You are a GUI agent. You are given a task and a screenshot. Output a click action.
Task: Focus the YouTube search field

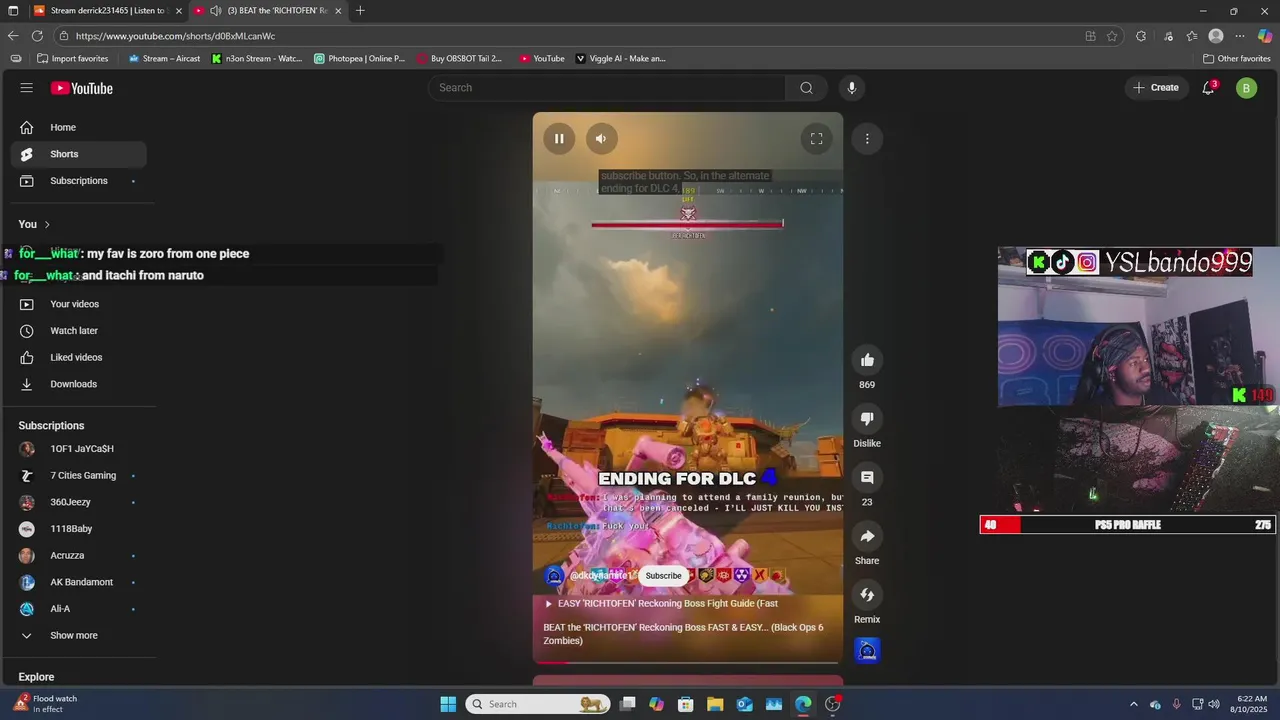(x=610, y=88)
